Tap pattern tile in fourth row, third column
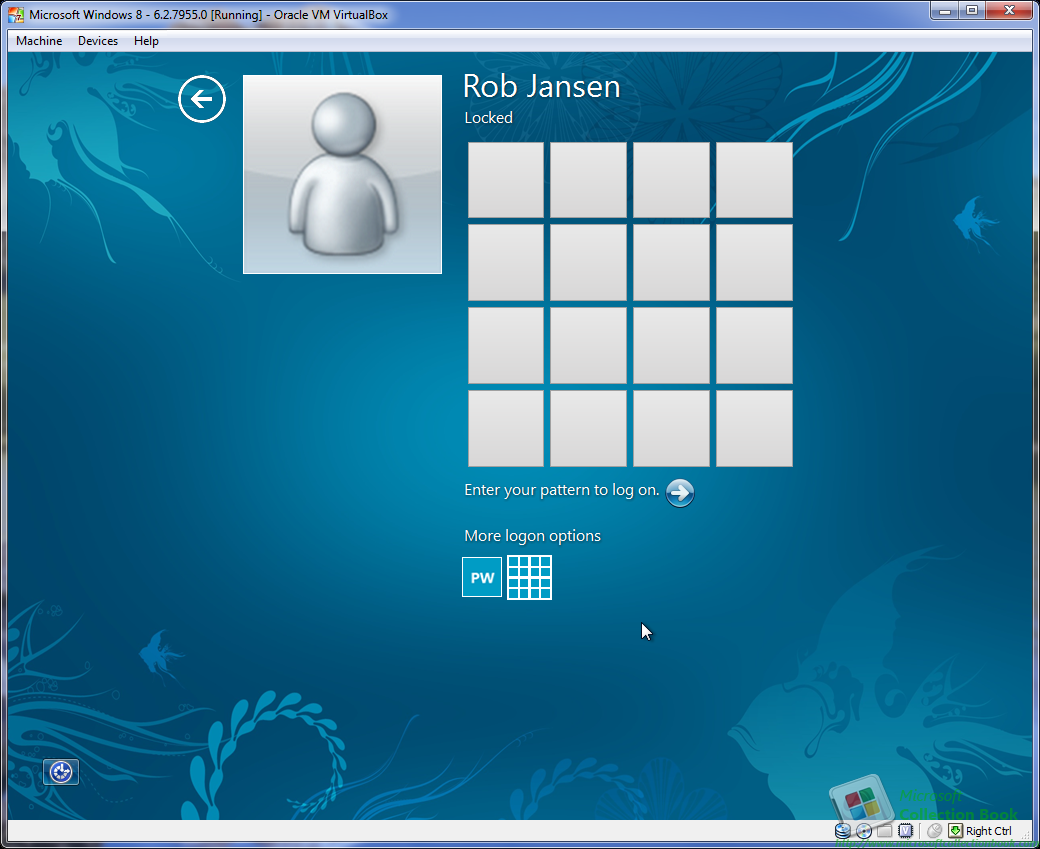This screenshot has width=1040, height=849. [671, 428]
